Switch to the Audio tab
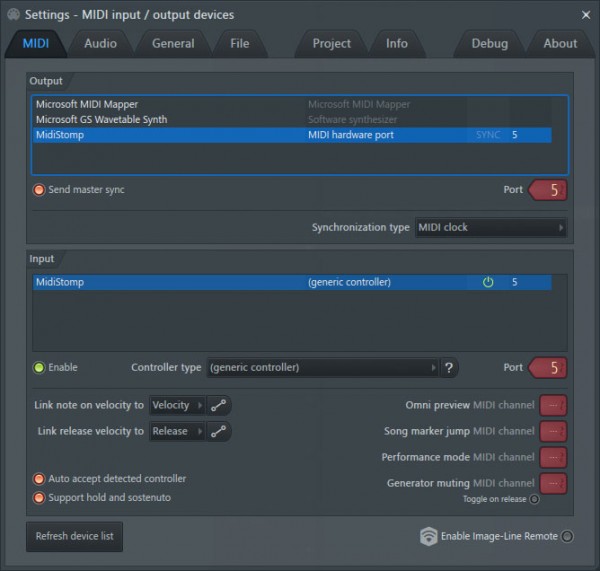Screen dimensions: 600x571 pos(100,43)
